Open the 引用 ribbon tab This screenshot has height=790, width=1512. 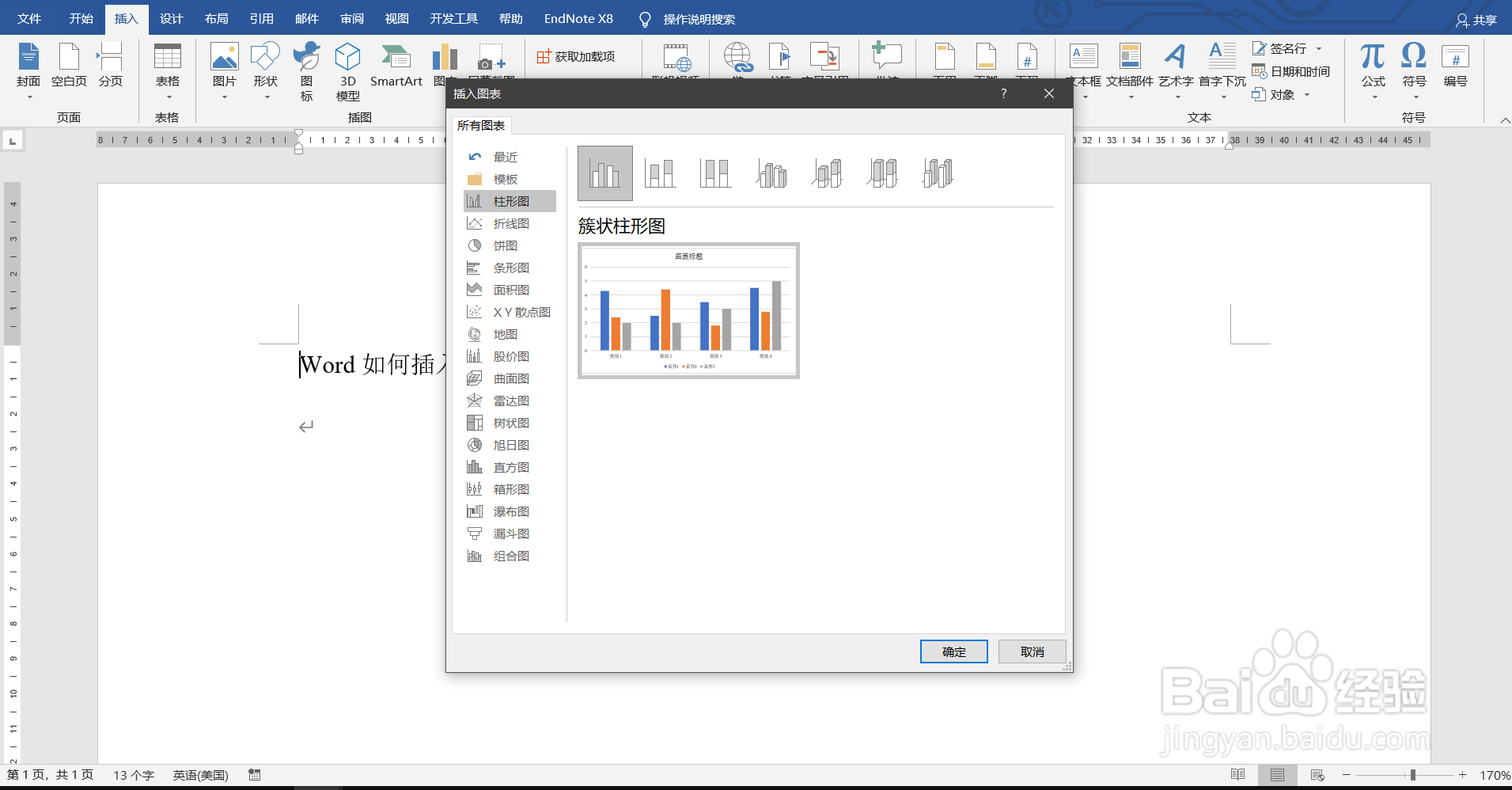click(x=261, y=19)
